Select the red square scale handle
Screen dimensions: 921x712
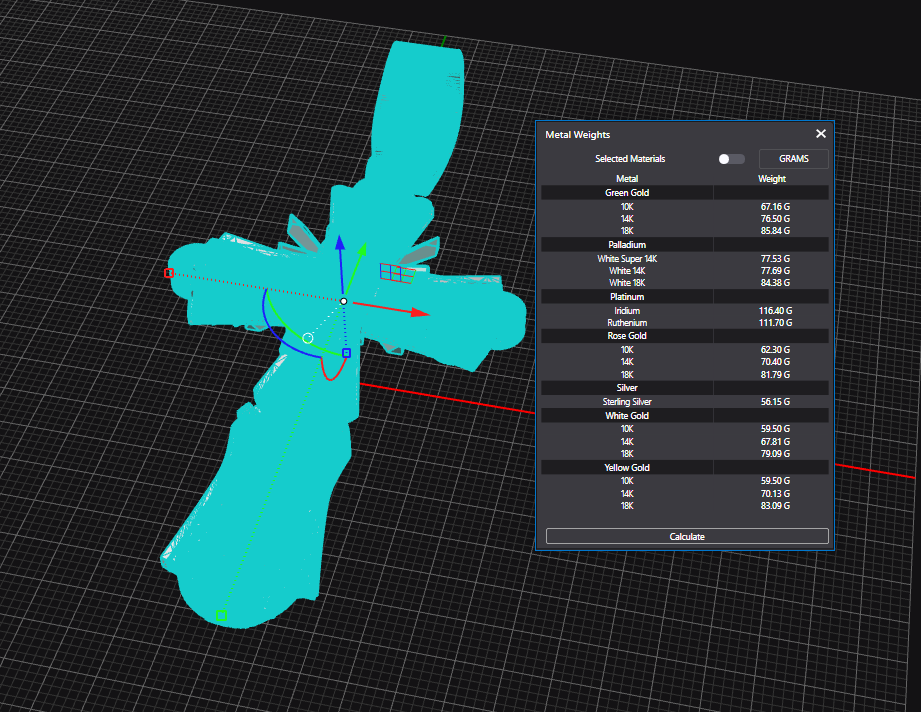[169, 273]
